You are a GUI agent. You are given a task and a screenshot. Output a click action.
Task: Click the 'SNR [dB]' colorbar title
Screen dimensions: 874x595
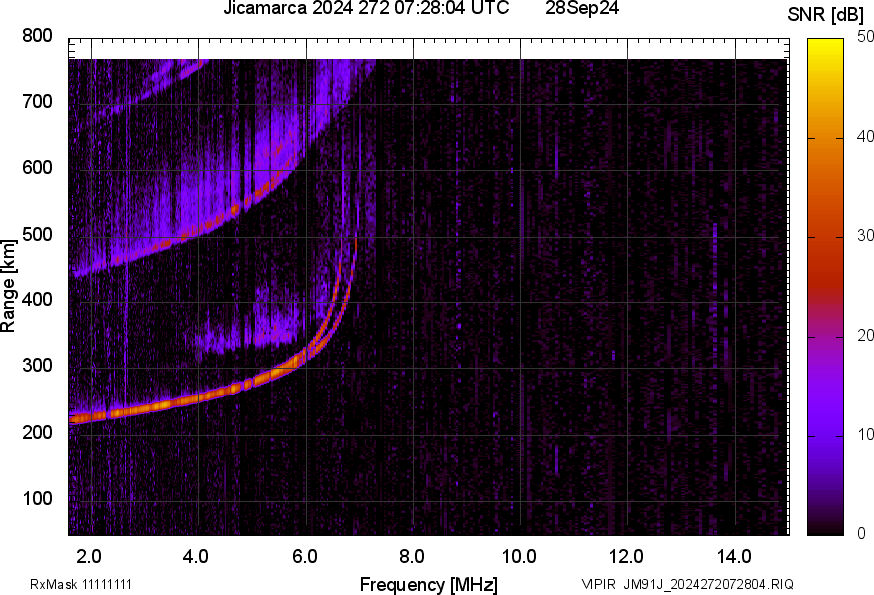(x=826, y=14)
